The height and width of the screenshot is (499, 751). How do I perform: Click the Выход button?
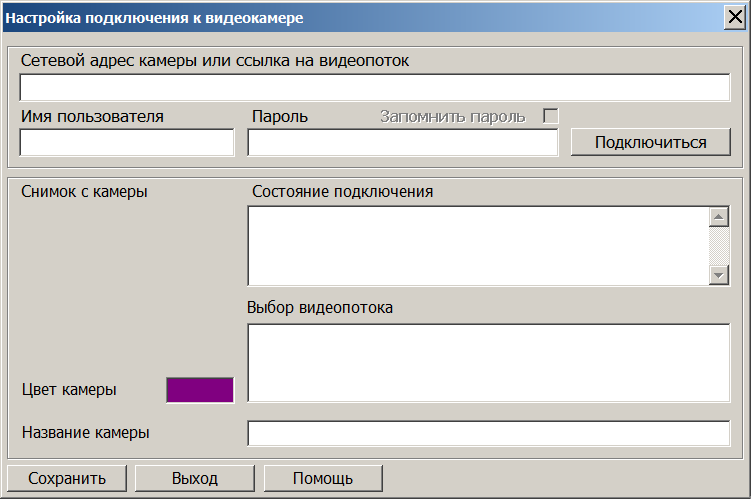[x=194, y=478]
